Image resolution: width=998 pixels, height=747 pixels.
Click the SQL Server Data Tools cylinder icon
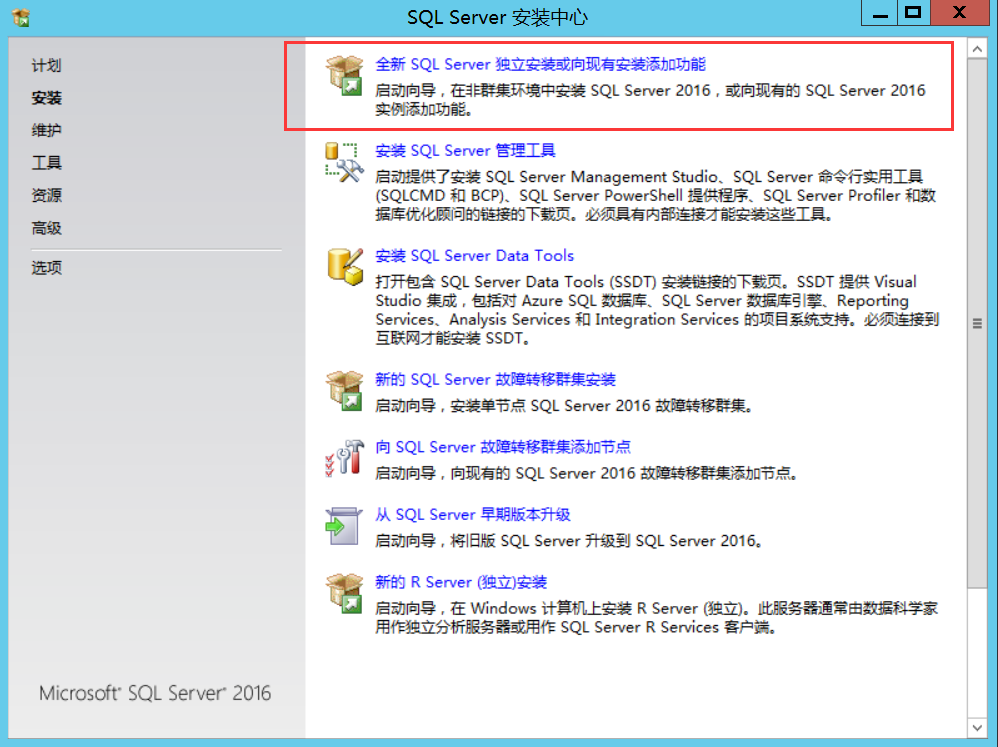click(x=345, y=267)
